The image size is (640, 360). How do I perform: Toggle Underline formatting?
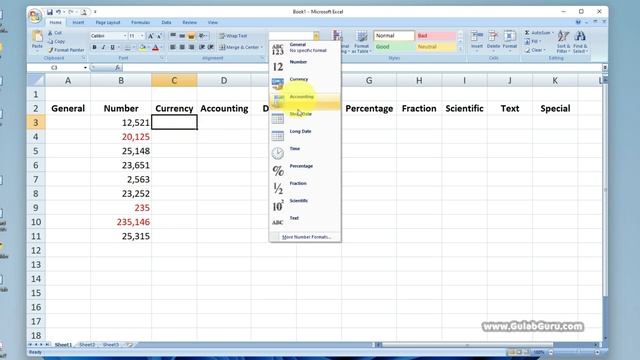pyautogui.click(x=112, y=48)
